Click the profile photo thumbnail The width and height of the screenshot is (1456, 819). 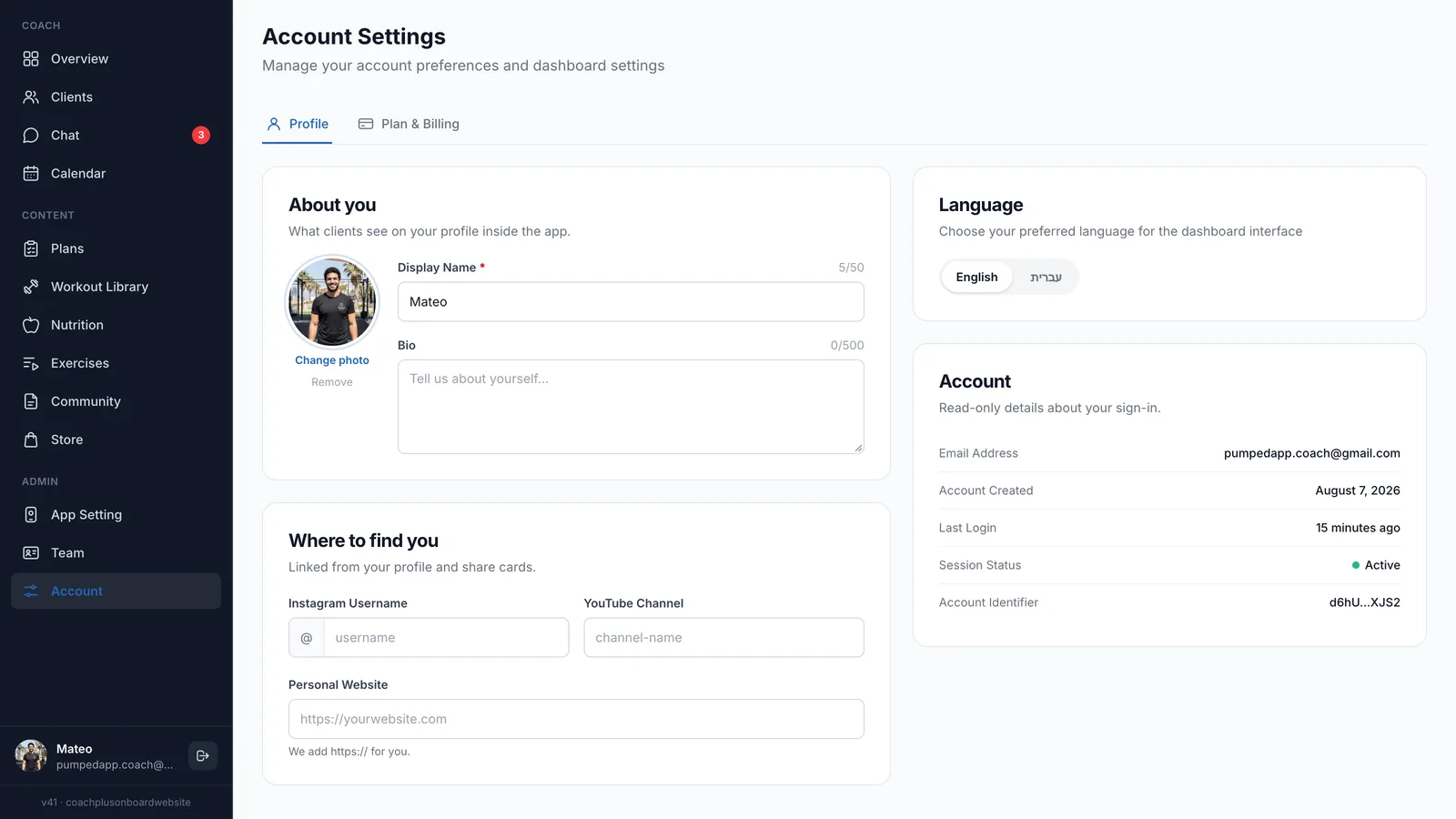332,302
